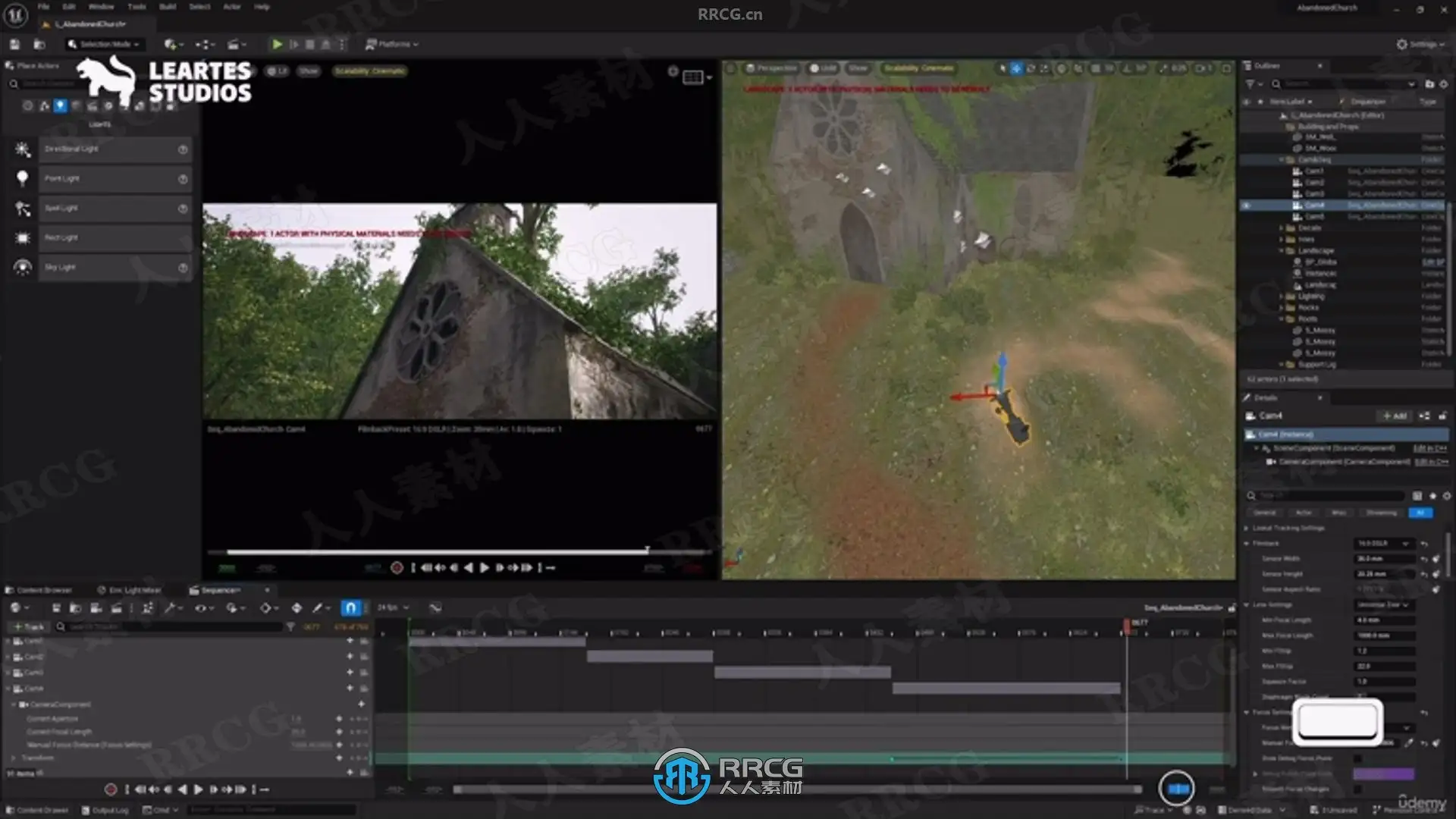Click the Outliner settings gear icon

(1444, 83)
